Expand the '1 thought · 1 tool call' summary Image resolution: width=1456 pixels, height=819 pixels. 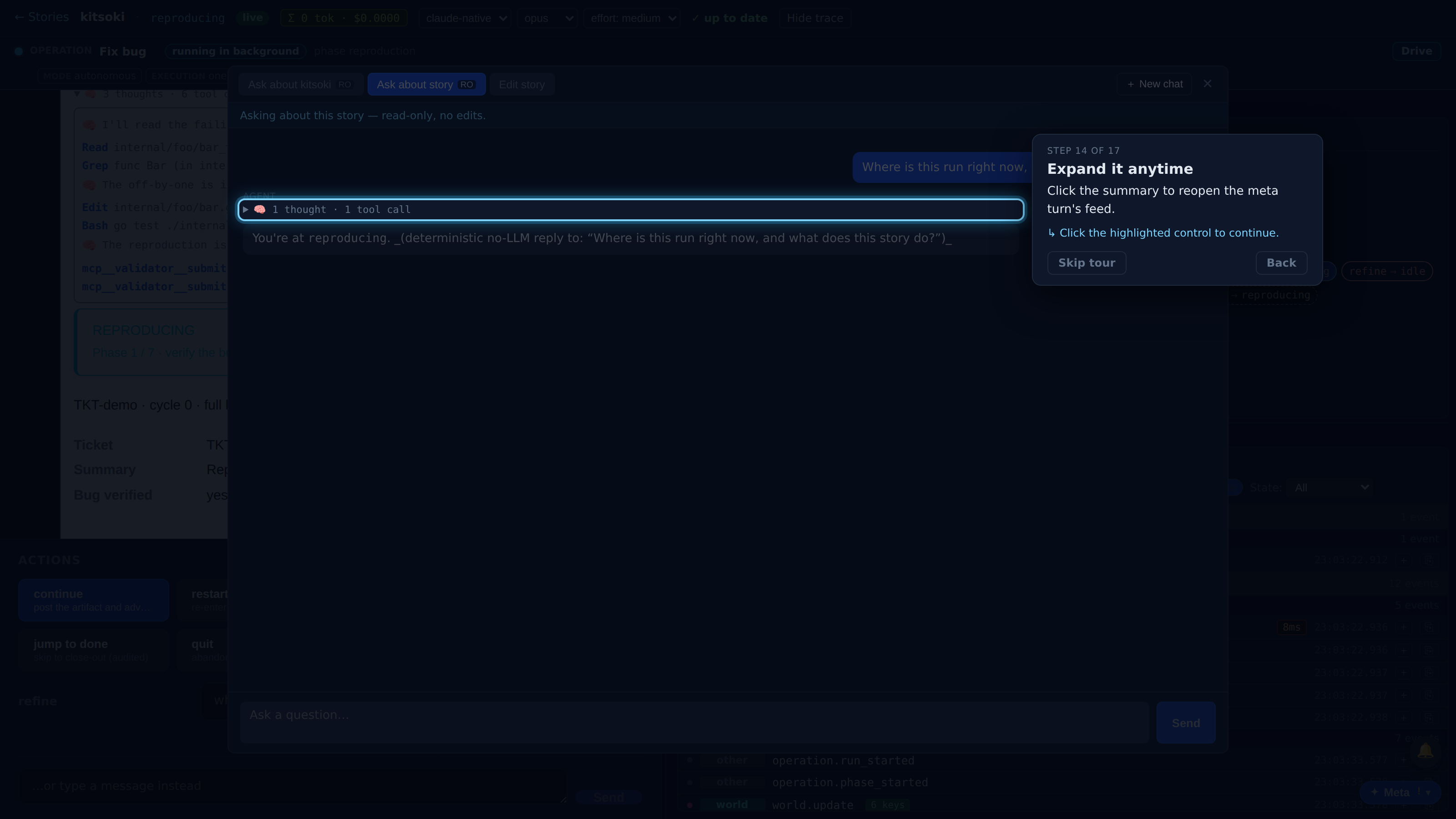pos(631,209)
